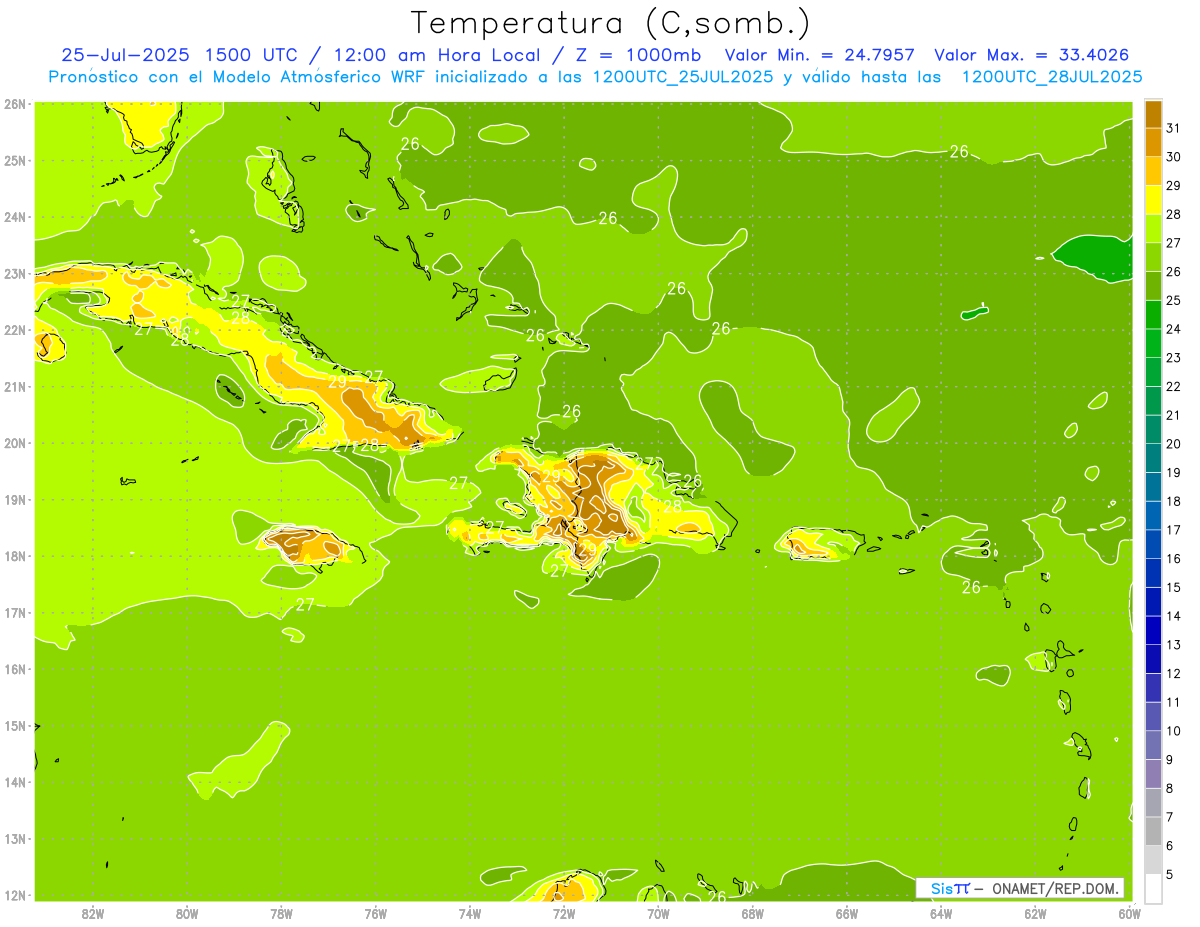Pick the legend swatch between 29 and 30
The height and width of the screenshot is (927, 1200).
[x=1153, y=171]
